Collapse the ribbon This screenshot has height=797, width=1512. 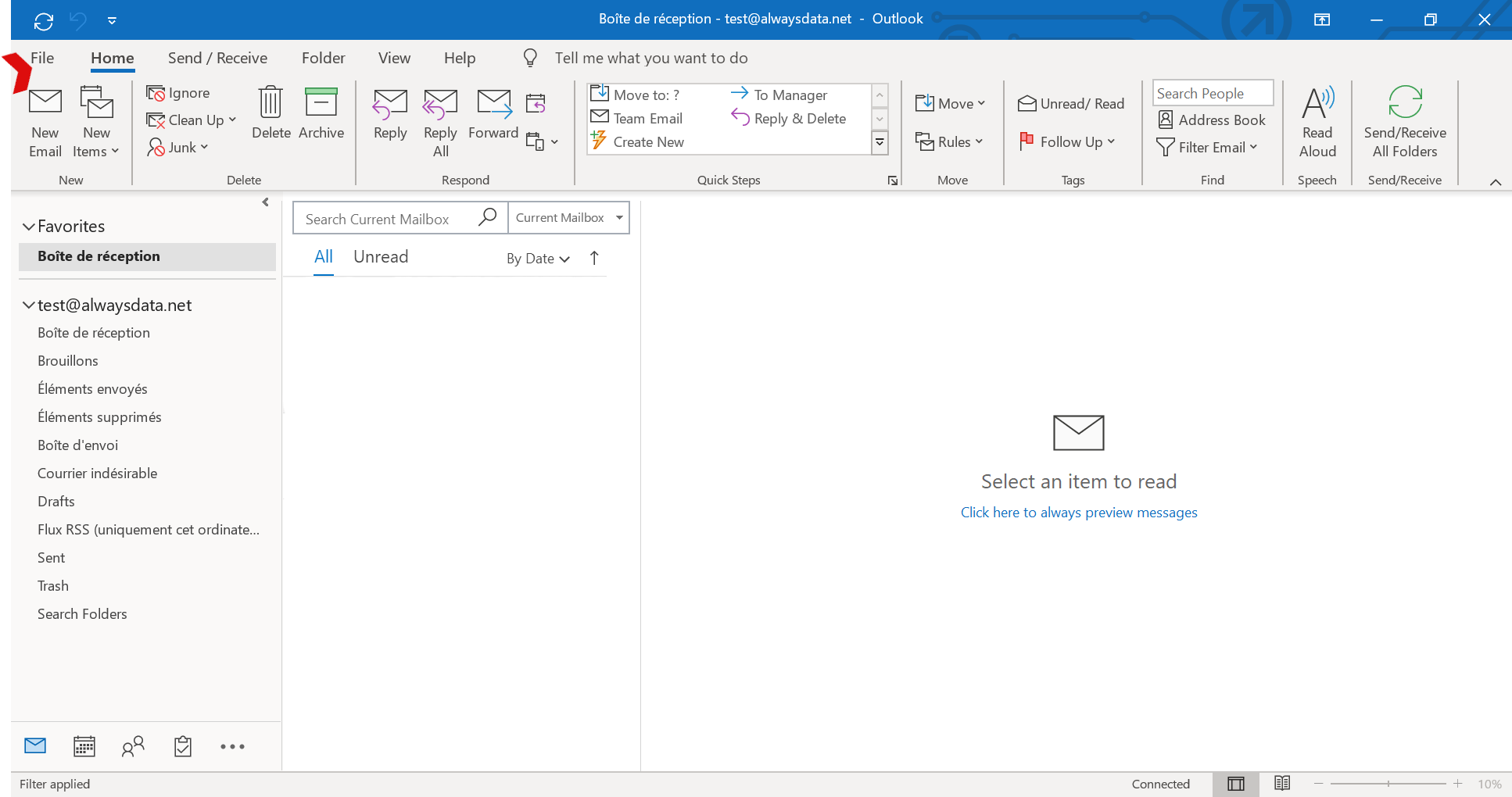coord(1495,182)
